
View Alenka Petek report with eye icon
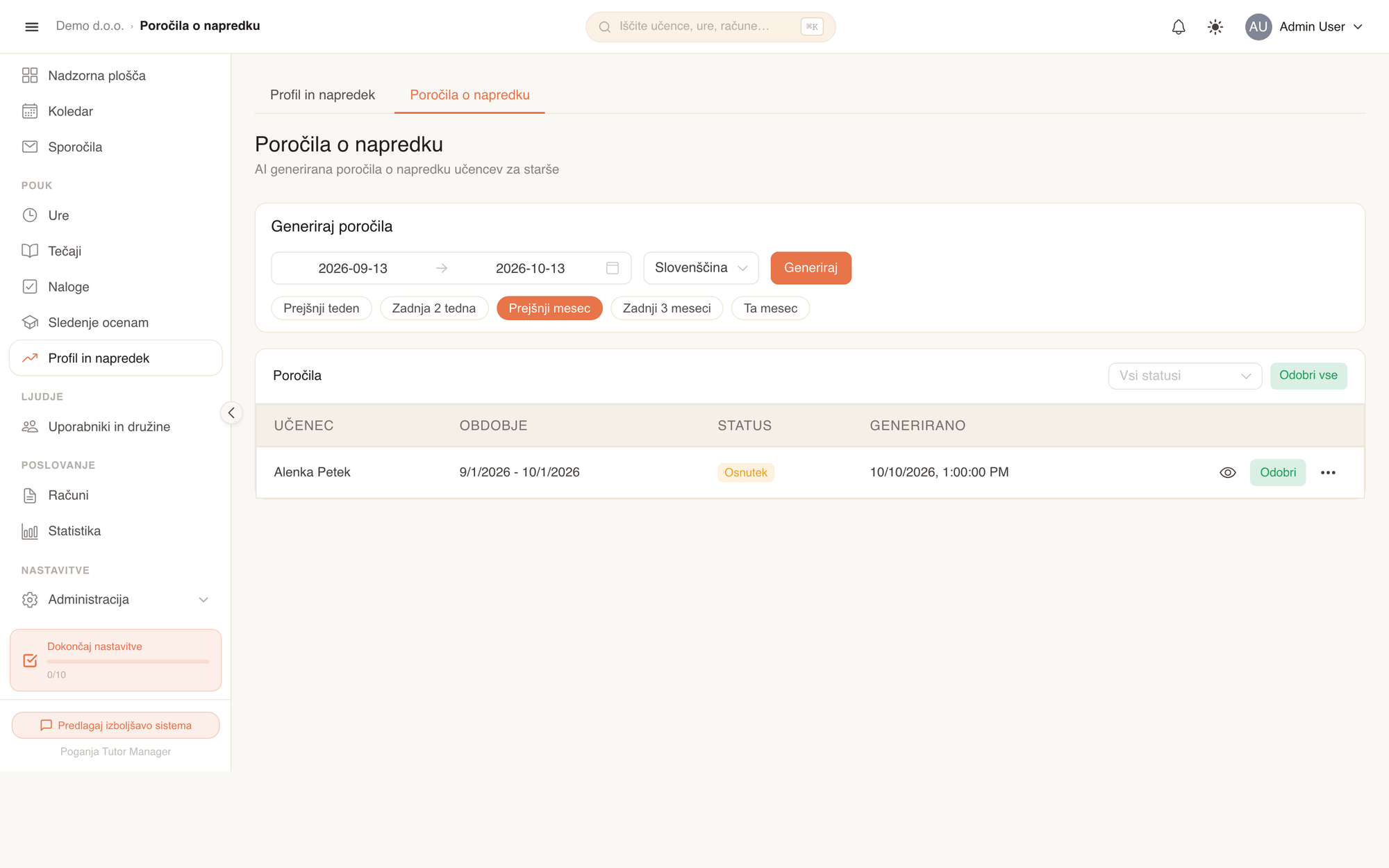[1228, 473]
